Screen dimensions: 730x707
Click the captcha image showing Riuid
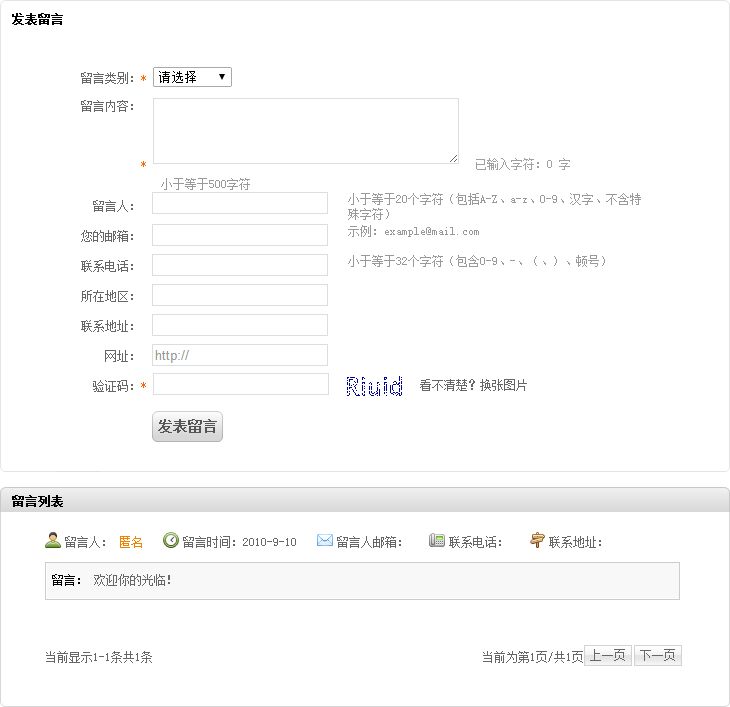tap(374, 386)
